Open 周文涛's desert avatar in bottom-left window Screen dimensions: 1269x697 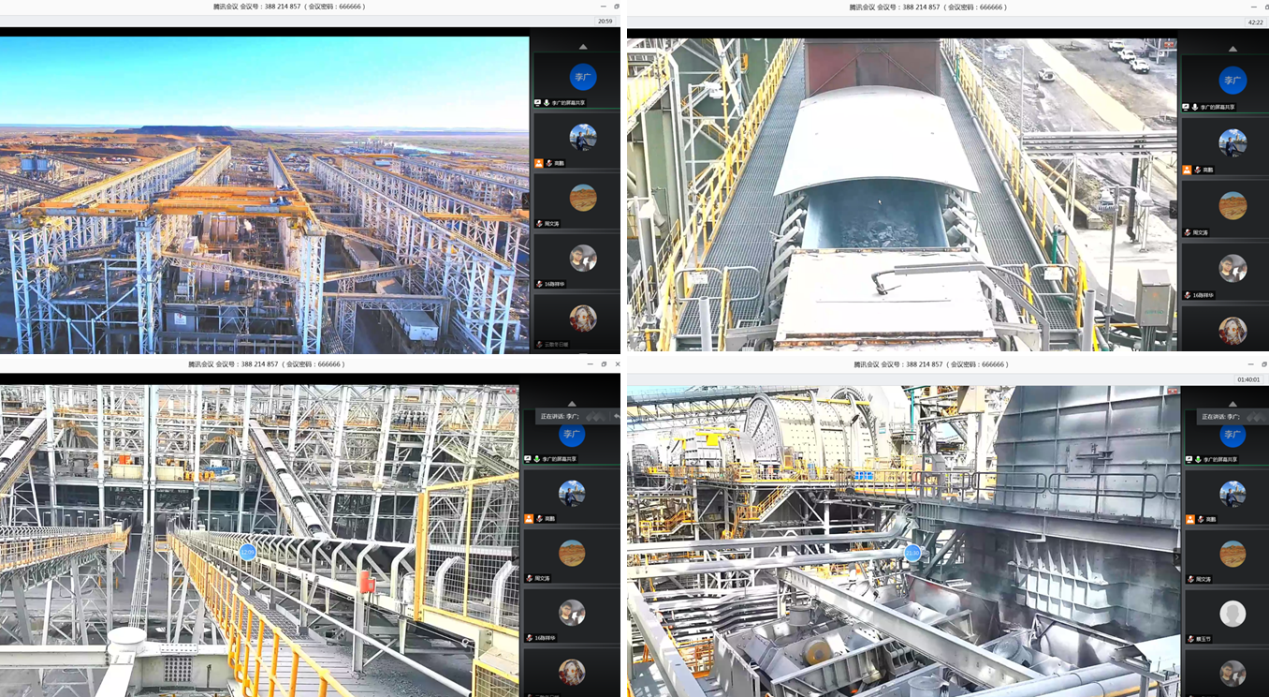click(x=571, y=552)
